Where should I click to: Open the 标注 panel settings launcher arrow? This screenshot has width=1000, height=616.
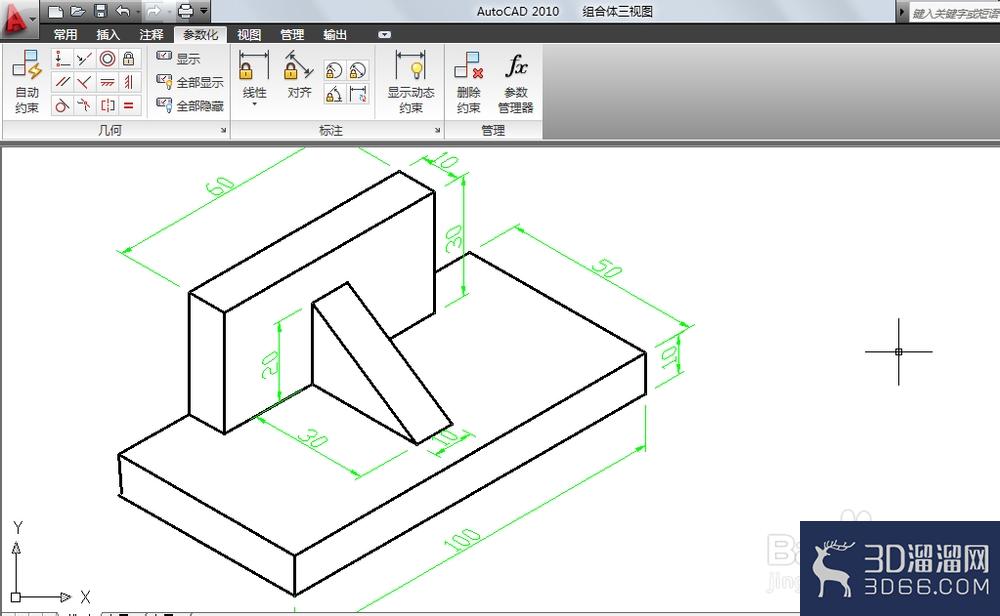pos(438,130)
